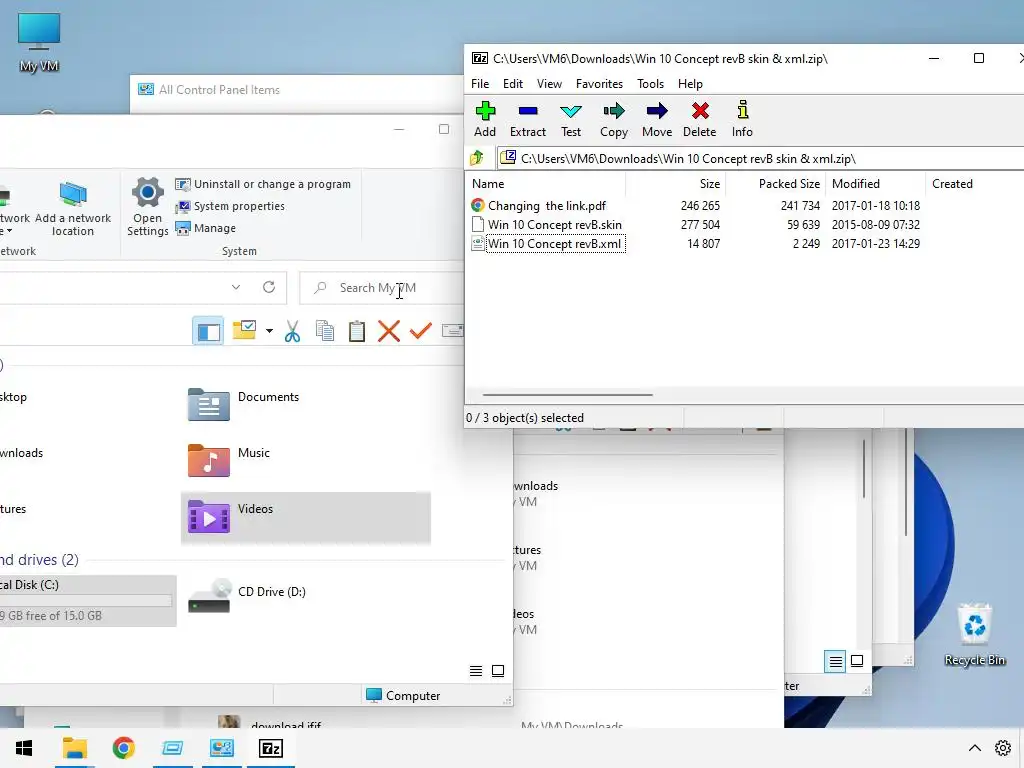The width and height of the screenshot is (1024, 768).
Task: Select the Copy toolbar icon in 7-Zip
Action: click(x=614, y=120)
